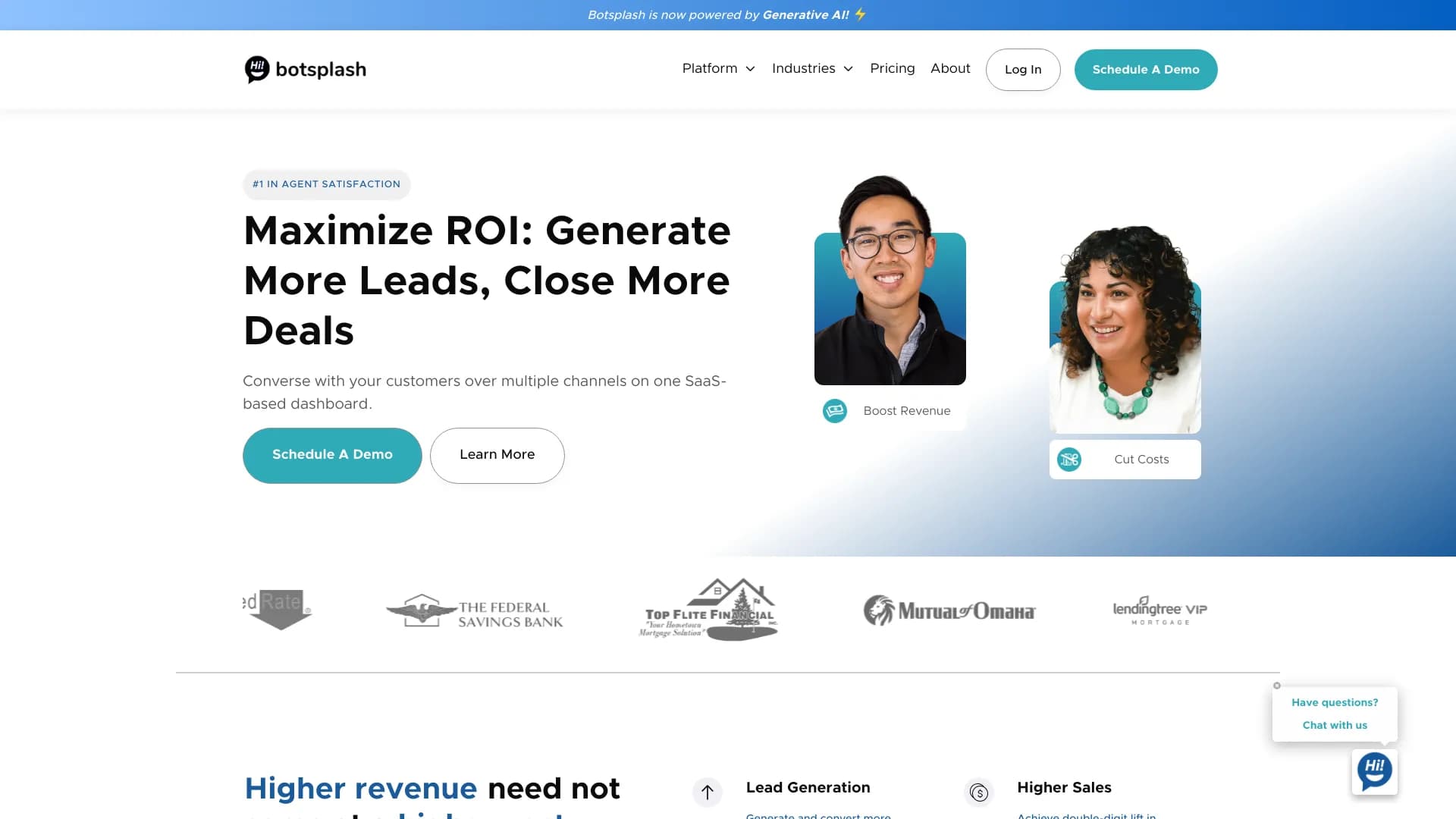Select the Mutual of Omaha logo
The width and height of the screenshot is (1456, 819).
click(x=949, y=610)
